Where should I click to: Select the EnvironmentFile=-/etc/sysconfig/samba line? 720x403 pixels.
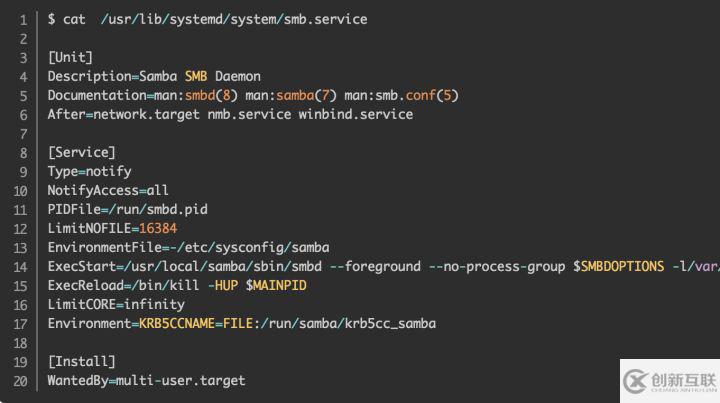[189, 248]
